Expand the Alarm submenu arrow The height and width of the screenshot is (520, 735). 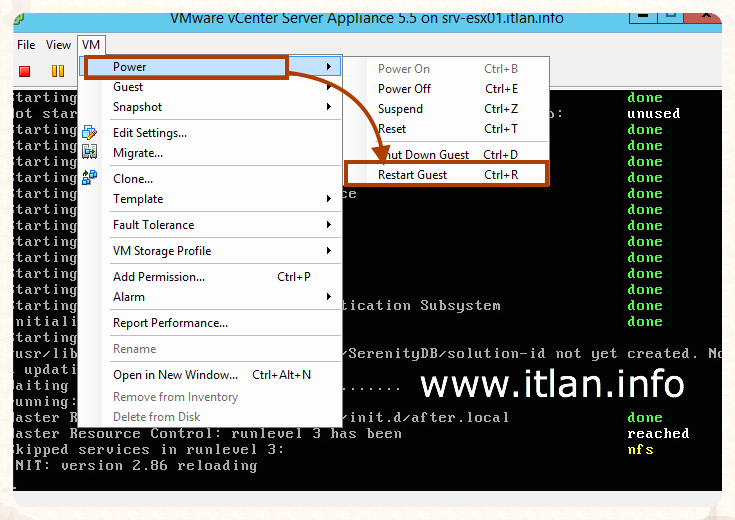[329, 297]
